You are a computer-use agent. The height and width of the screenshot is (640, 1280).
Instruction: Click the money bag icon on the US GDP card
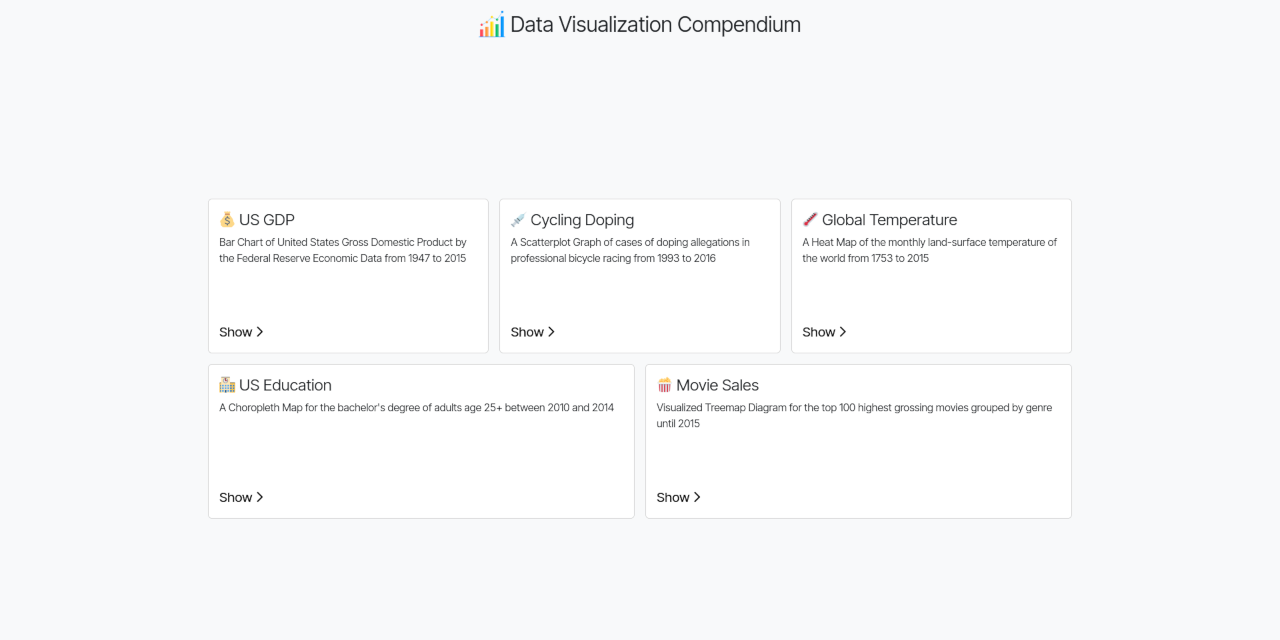225,219
